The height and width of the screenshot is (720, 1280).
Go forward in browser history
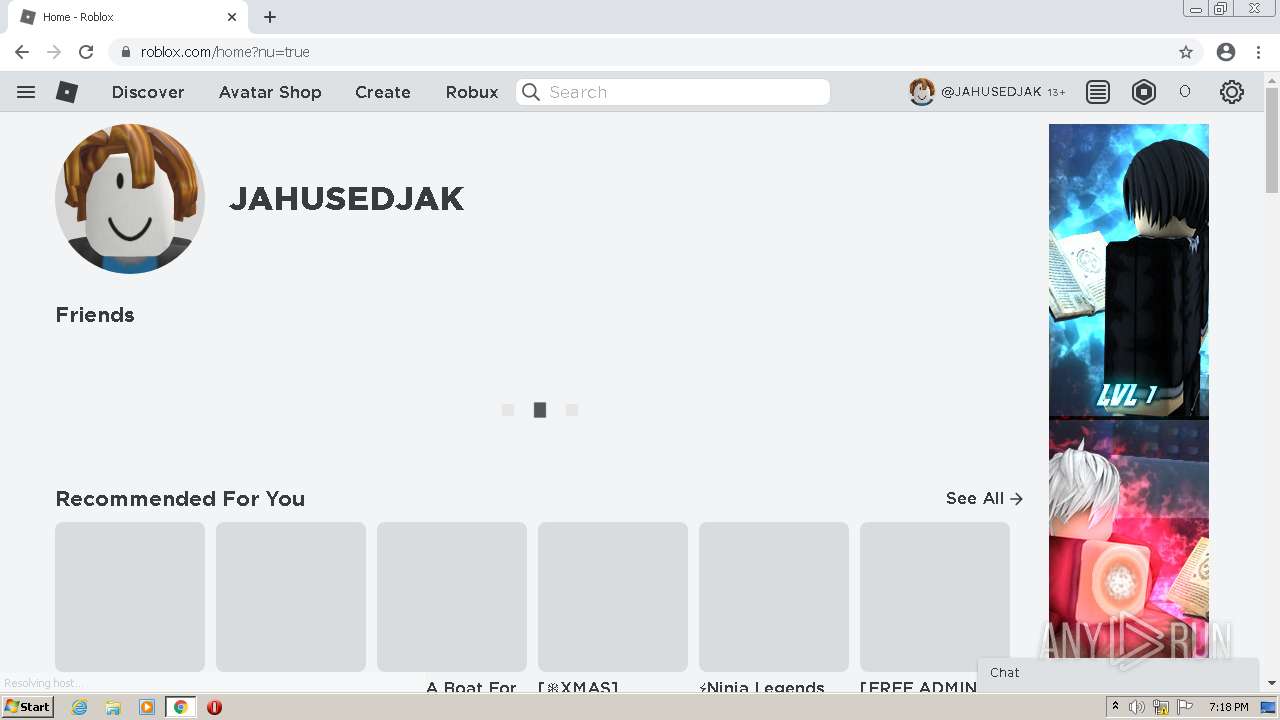click(54, 52)
